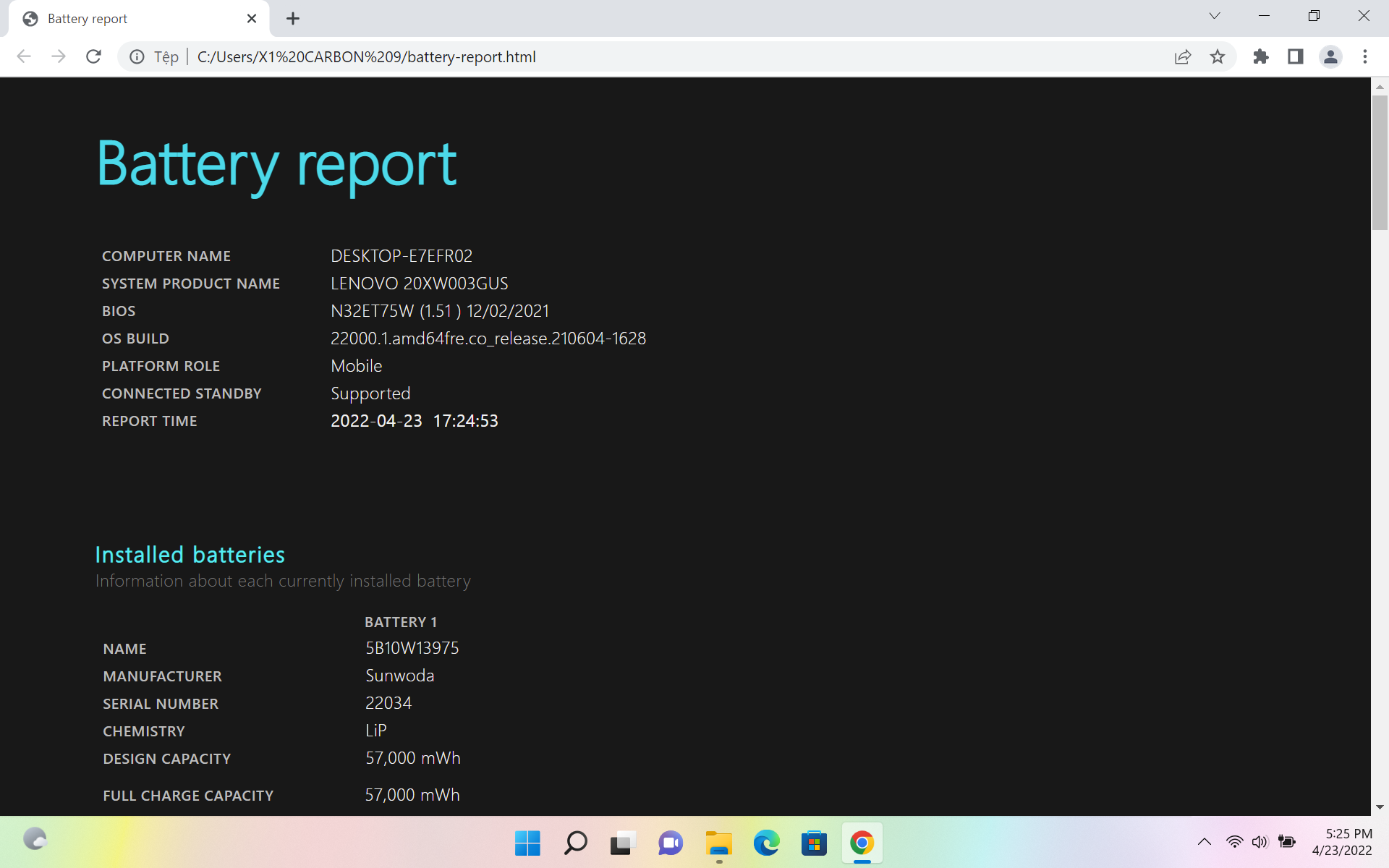This screenshot has width=1389, height=868.
Task: Open the Windows Start menu
Action: click(527, 843)
